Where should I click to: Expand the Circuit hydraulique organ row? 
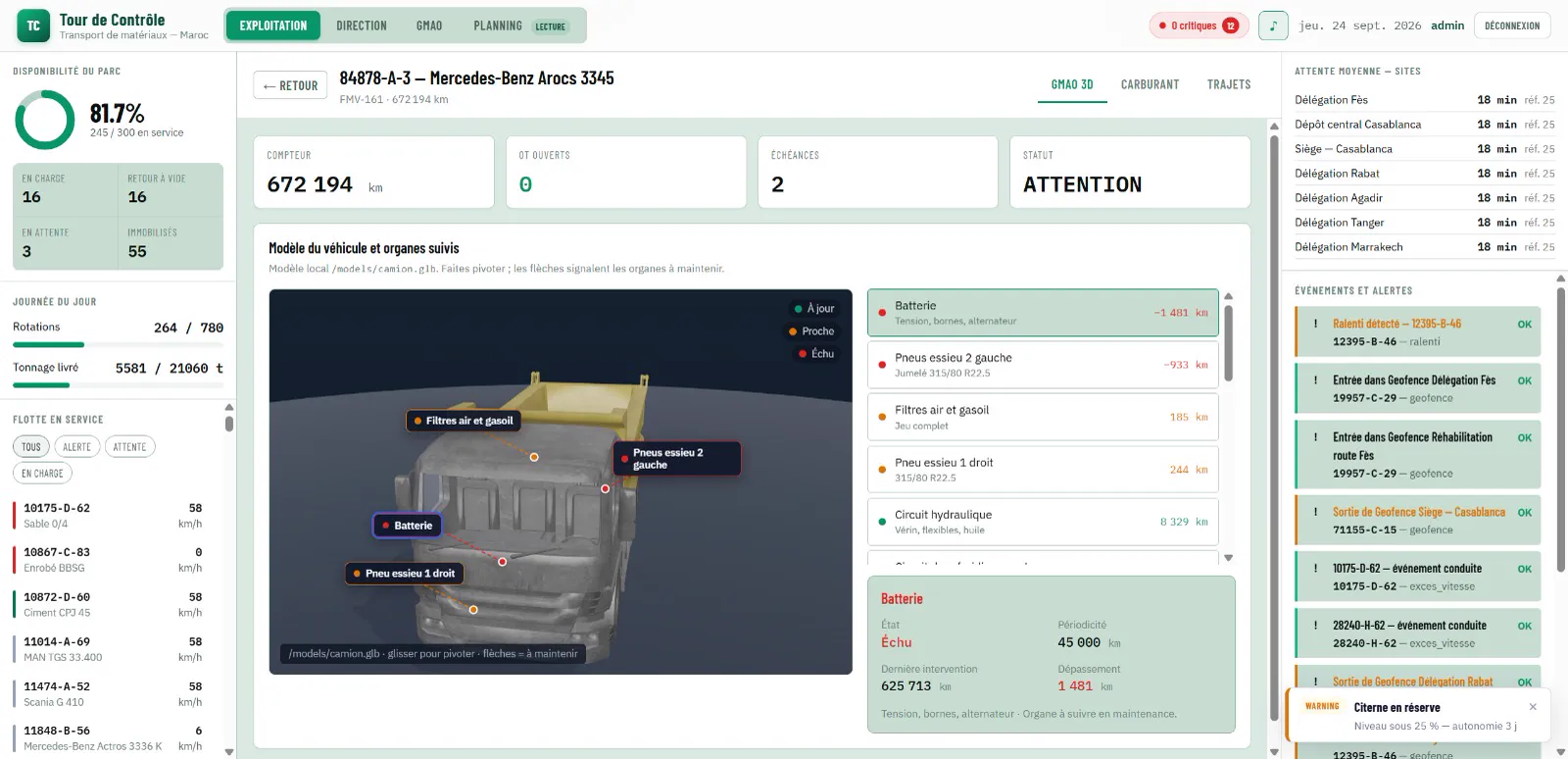[1043, 522]
